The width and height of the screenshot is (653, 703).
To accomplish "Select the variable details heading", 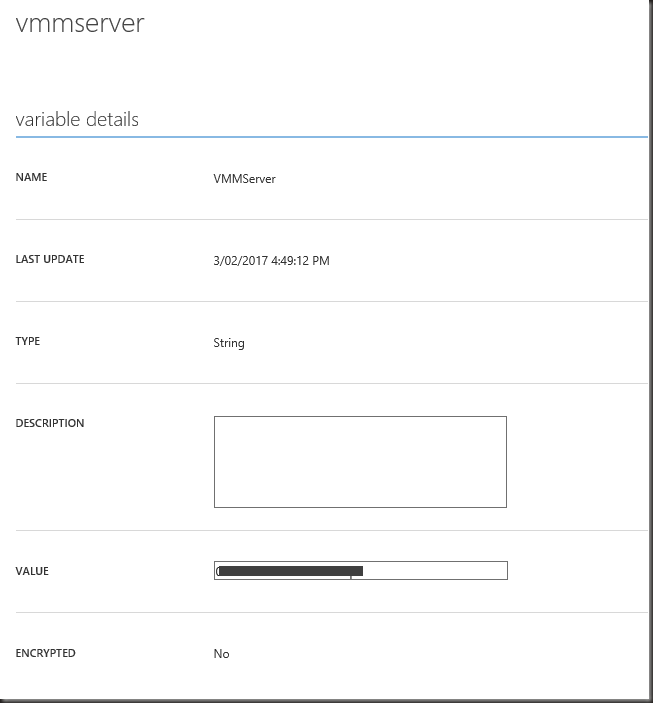I will pos(77,119).
